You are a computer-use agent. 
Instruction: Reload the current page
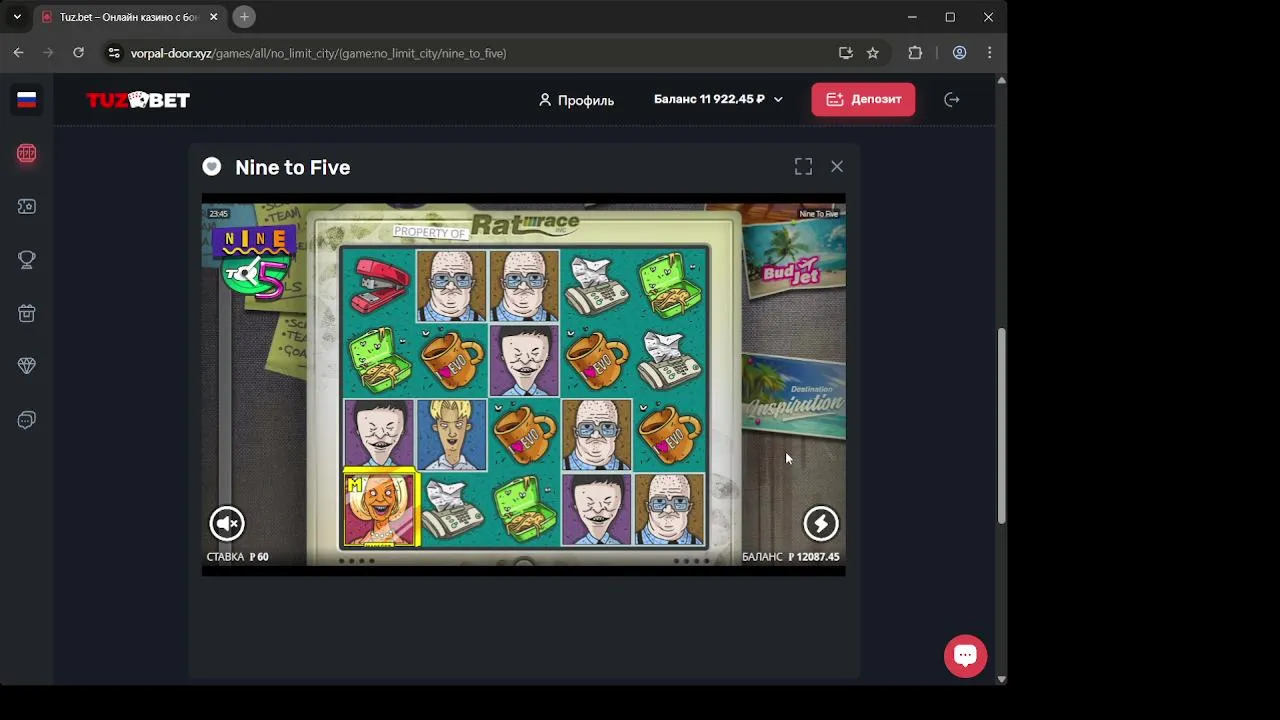pos(78,53)
